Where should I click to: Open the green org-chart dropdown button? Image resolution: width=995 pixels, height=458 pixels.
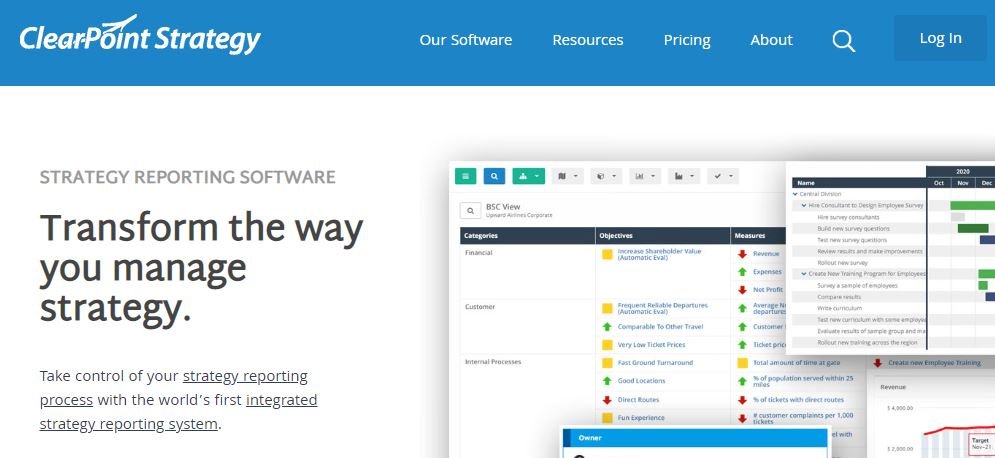(x=528, y=176)
